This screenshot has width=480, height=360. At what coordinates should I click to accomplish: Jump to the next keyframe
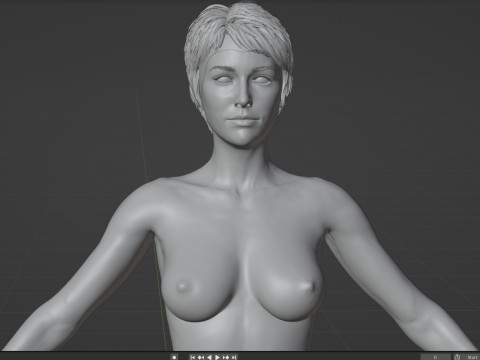[x=226, y=357]
